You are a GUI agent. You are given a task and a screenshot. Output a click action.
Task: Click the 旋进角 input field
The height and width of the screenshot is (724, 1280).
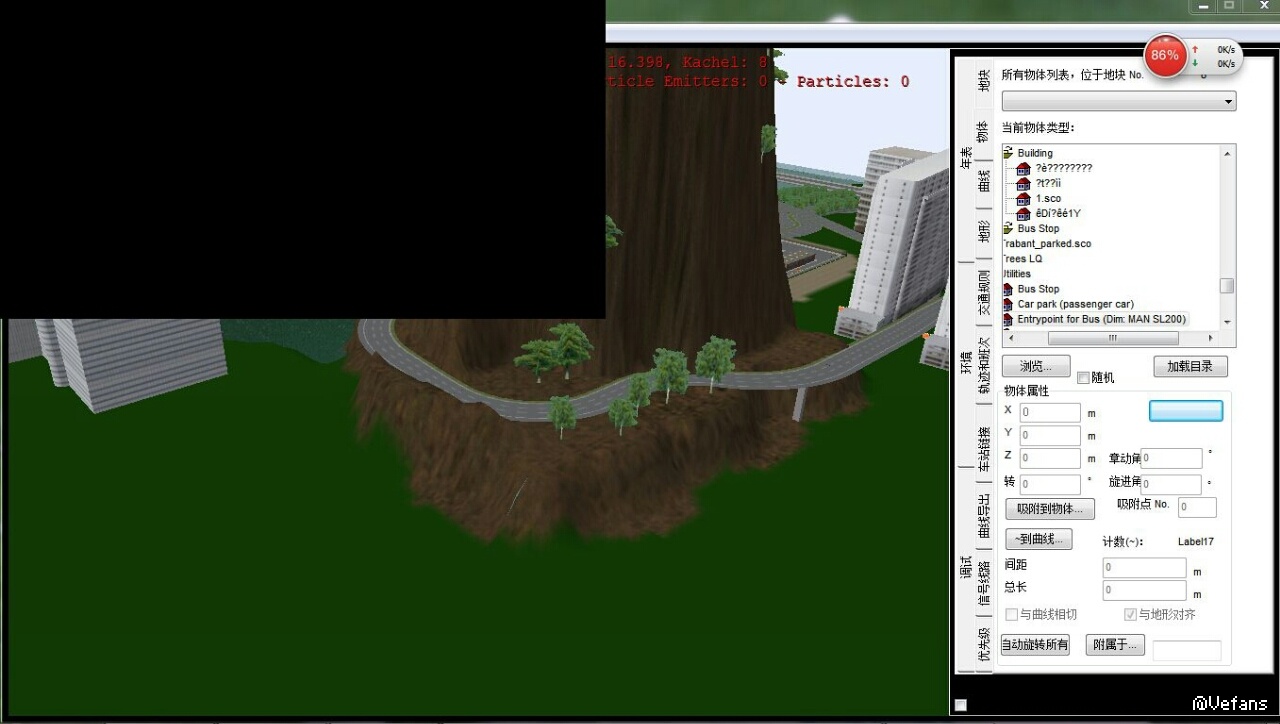pyautogui.click(x=1172, y=484)
